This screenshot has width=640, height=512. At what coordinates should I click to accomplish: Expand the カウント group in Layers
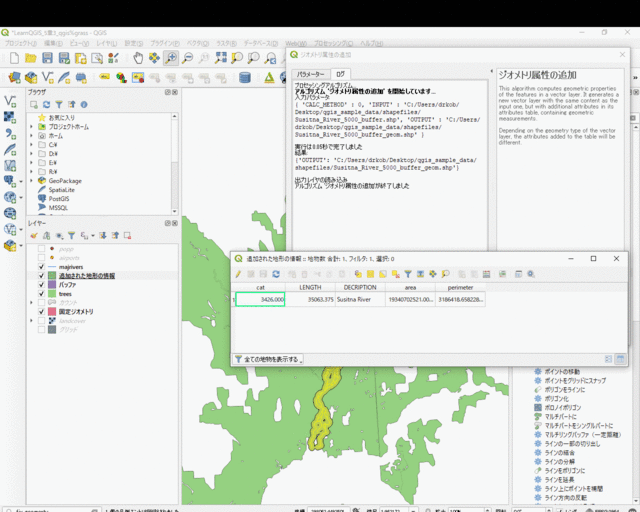point(31,303)
